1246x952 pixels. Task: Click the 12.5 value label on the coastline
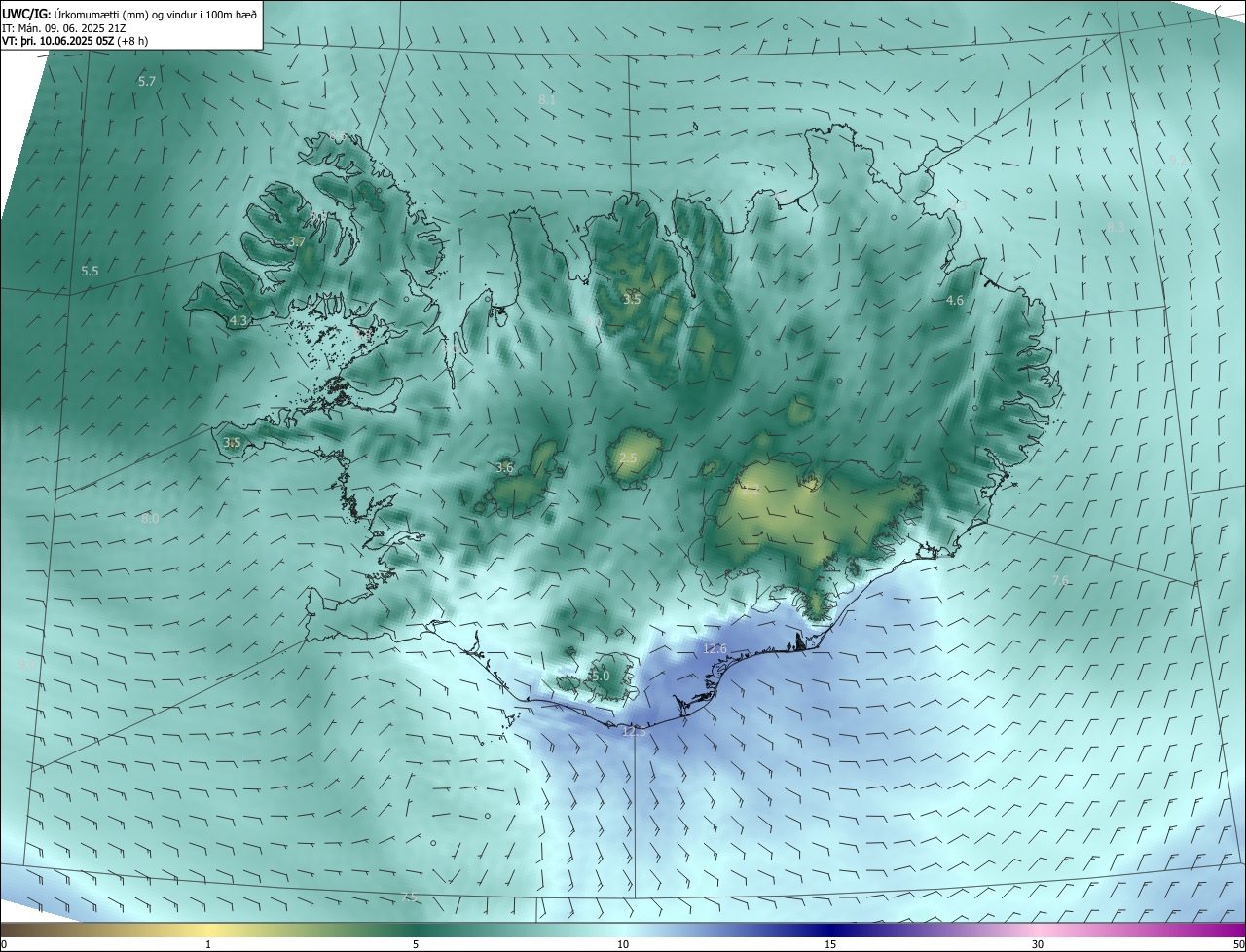[633, 730]
